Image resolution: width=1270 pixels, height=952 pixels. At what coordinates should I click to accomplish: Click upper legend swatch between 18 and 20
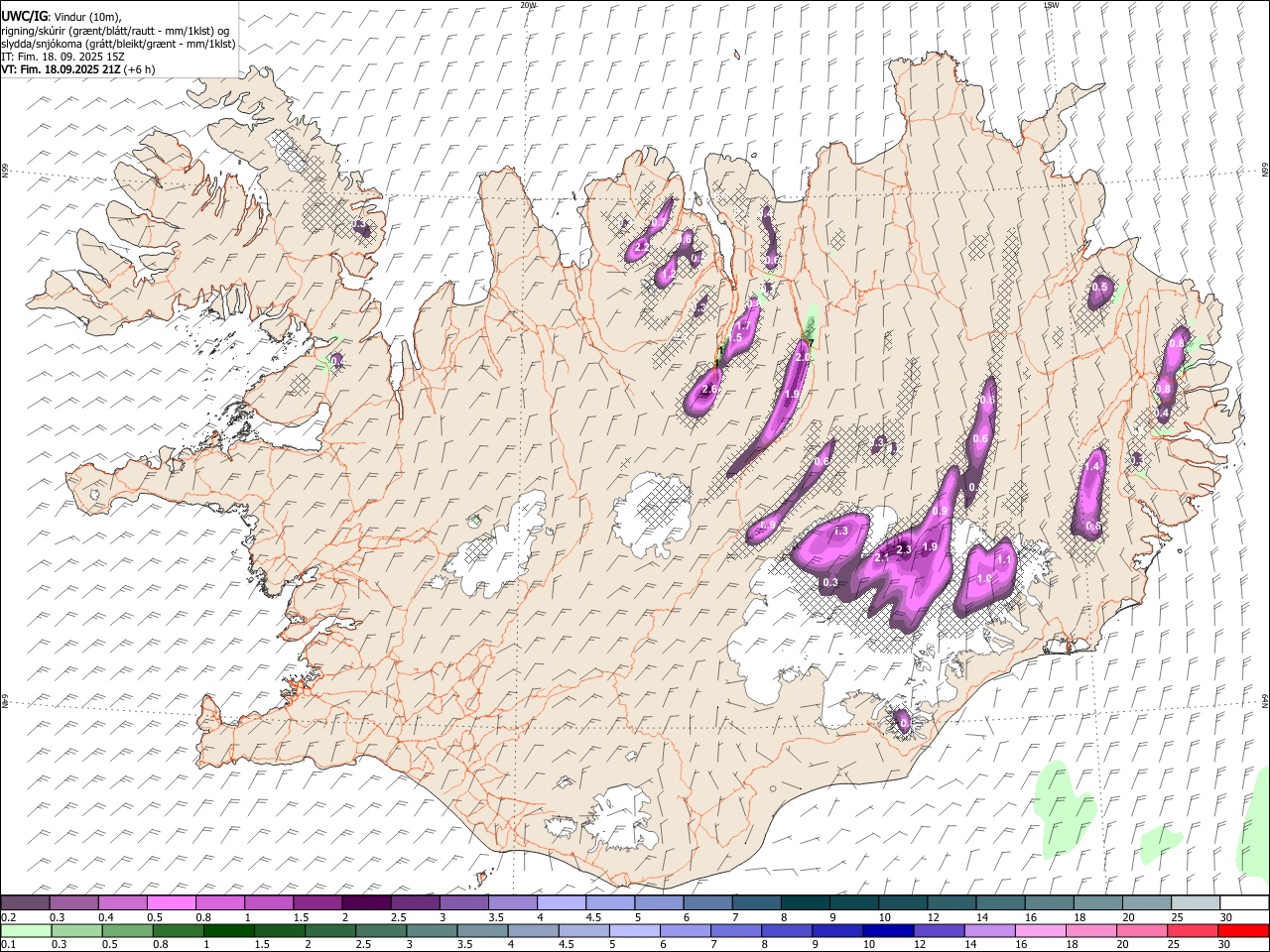1097,902
